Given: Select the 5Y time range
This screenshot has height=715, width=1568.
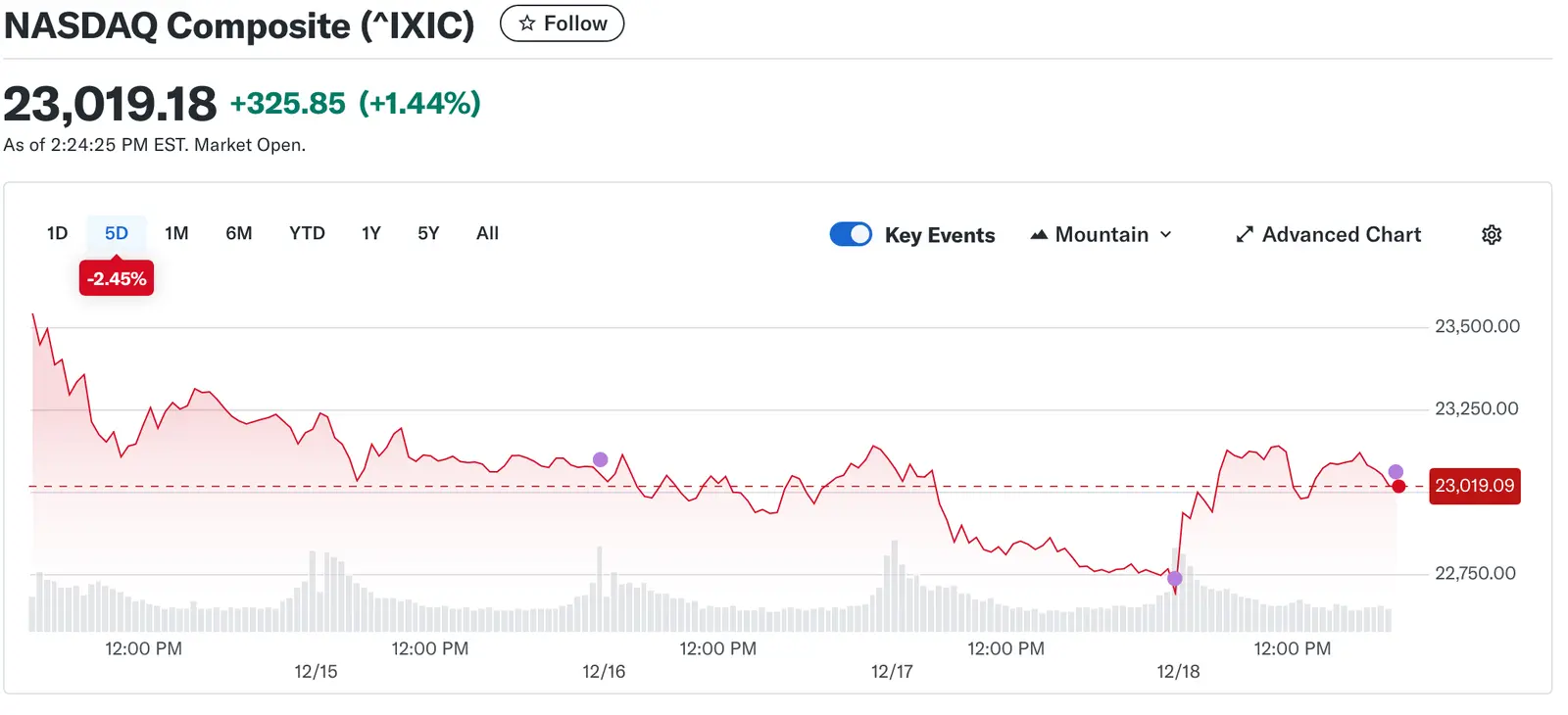Looking at the screenshot, I should click(x=428, y=233).
